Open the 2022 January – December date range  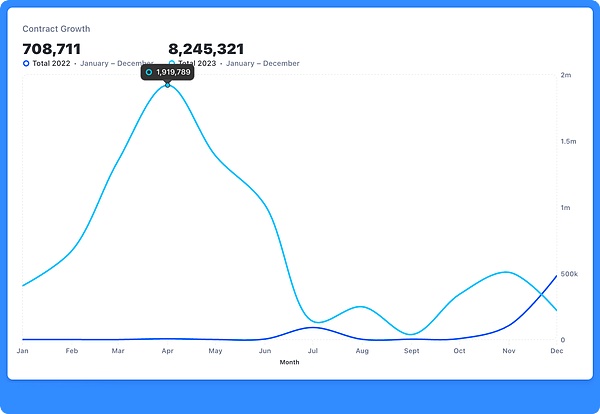pos(116,63)
